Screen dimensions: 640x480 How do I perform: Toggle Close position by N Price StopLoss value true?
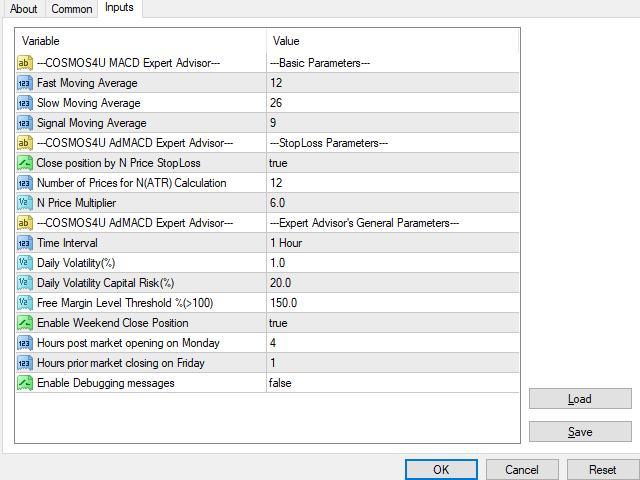click(x=393, y=163)
